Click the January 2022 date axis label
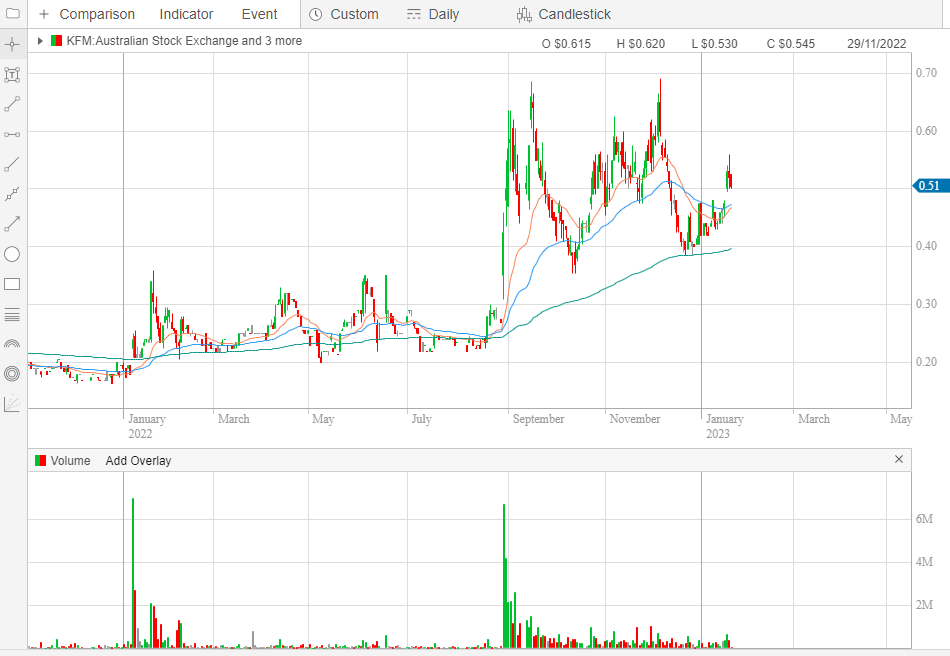This screenshot has height=656, width=950. click(x=147, y=426)
